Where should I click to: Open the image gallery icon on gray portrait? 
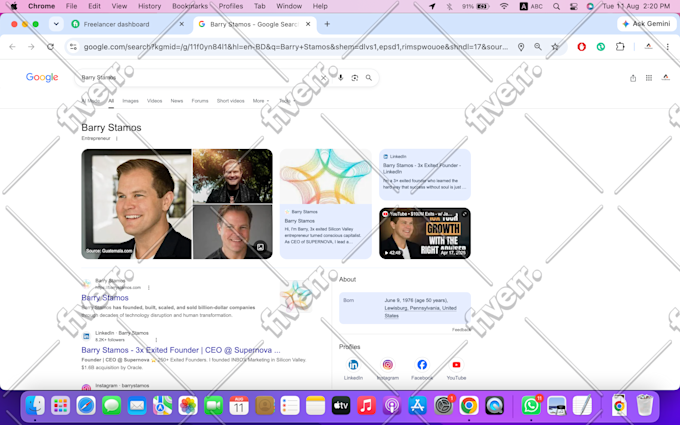point(260,247)
